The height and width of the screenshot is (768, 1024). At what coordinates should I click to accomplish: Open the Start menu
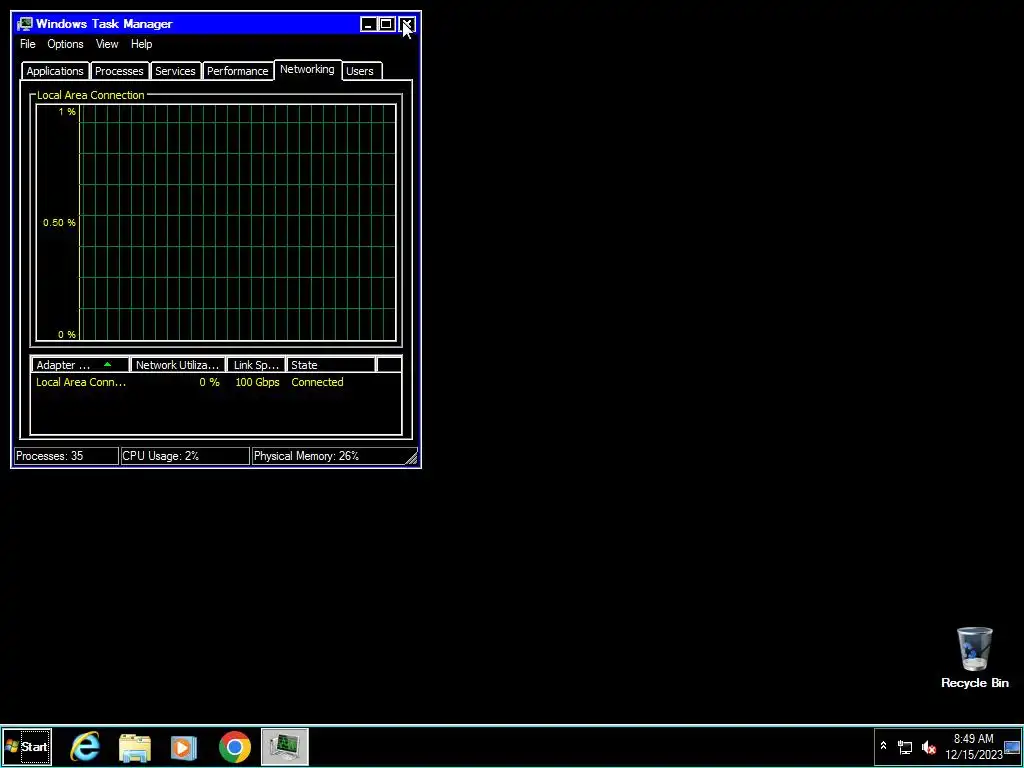pyautogui.click(x=27, y=746)
